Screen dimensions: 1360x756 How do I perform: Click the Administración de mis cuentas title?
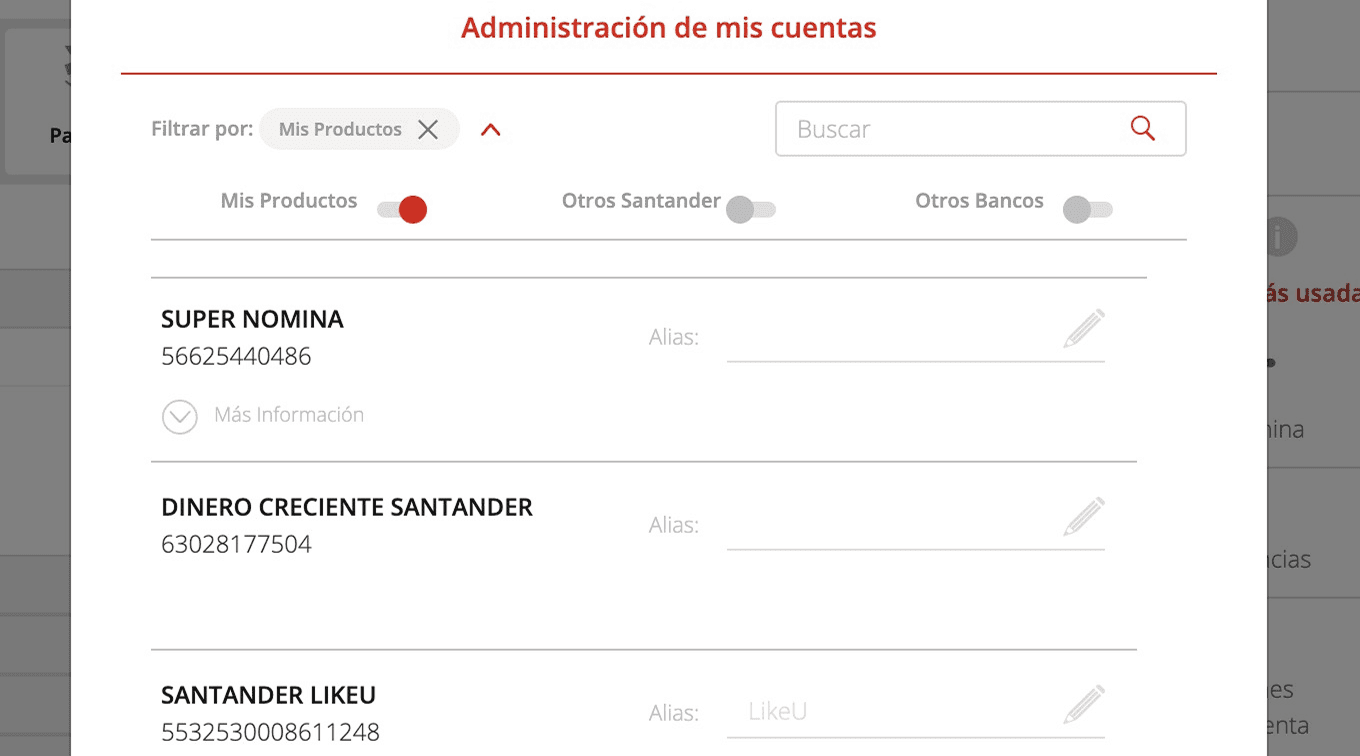click(x=669, y=27)
